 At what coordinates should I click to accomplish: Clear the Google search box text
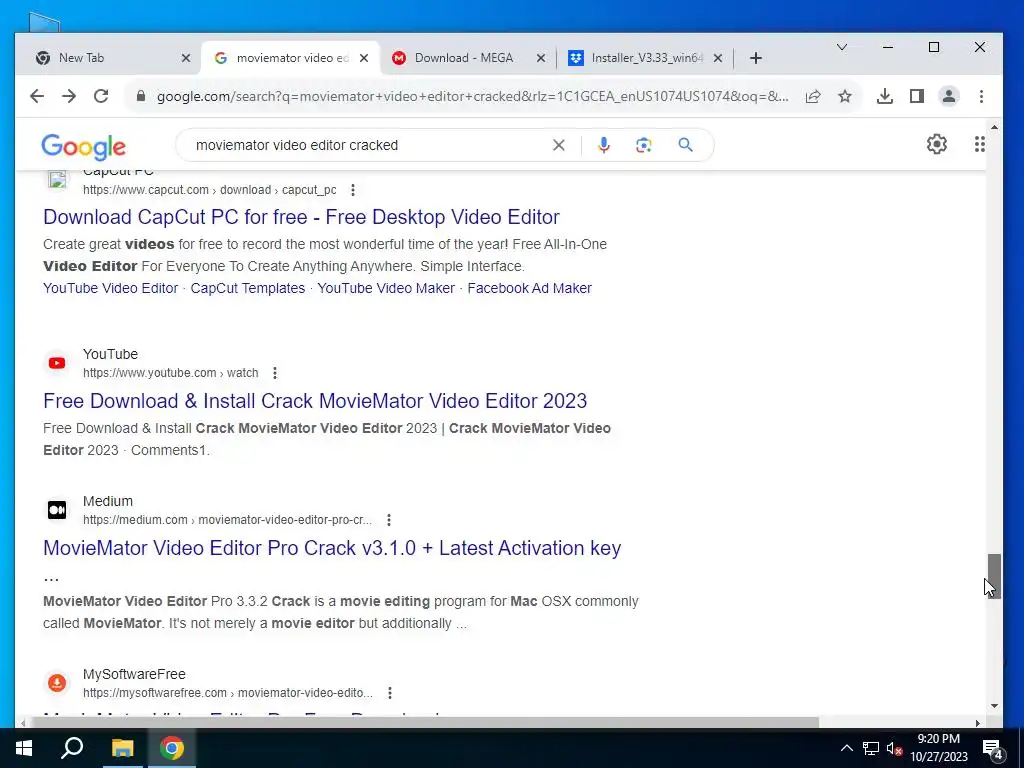pos(559,145)
